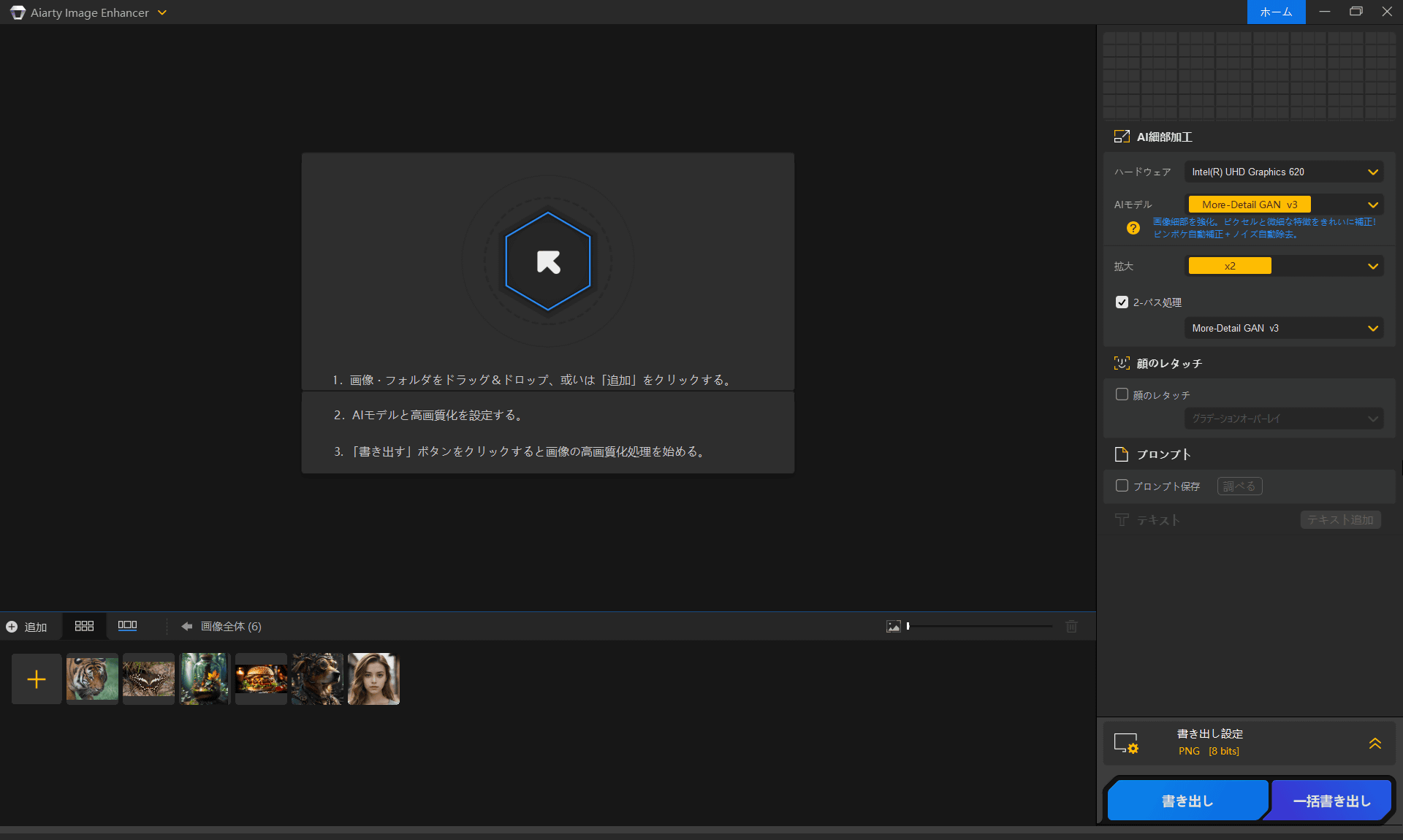The width and height of the screenshot is (1403, 840).
Task: Click the back arrow beside 画像全体
Action: pyautogui.click(x=187, y=627)
